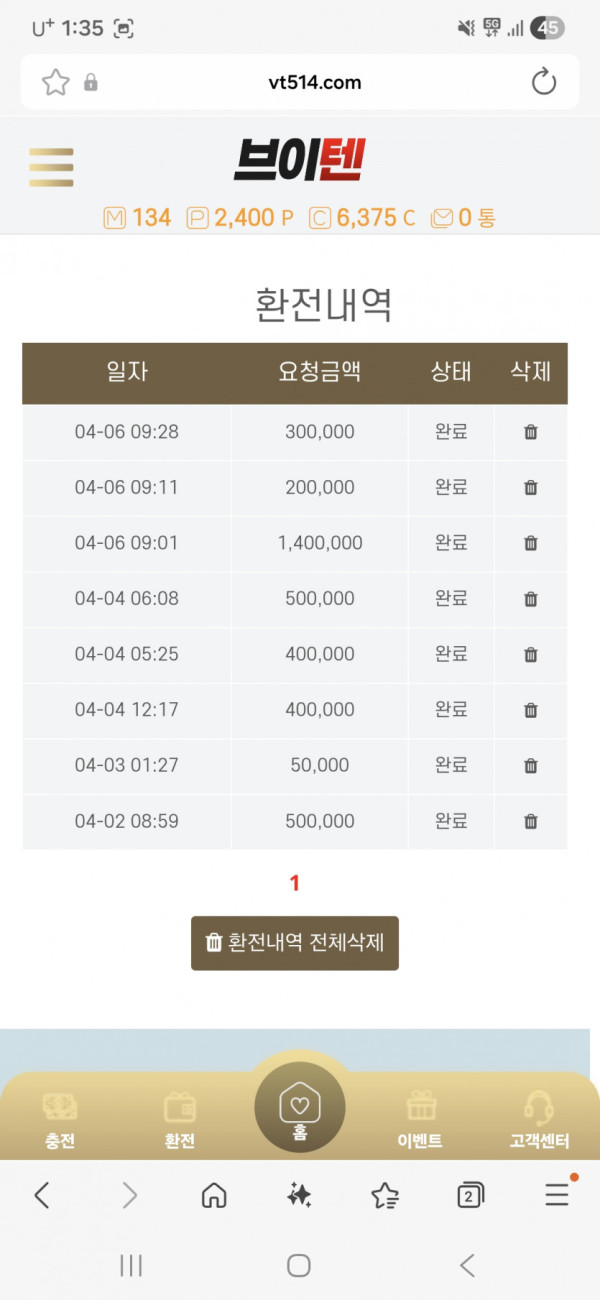The width and height of the screenshot is (600, 1300).
Task: Bookmark page with star icon in address bar
Action: 55,82
